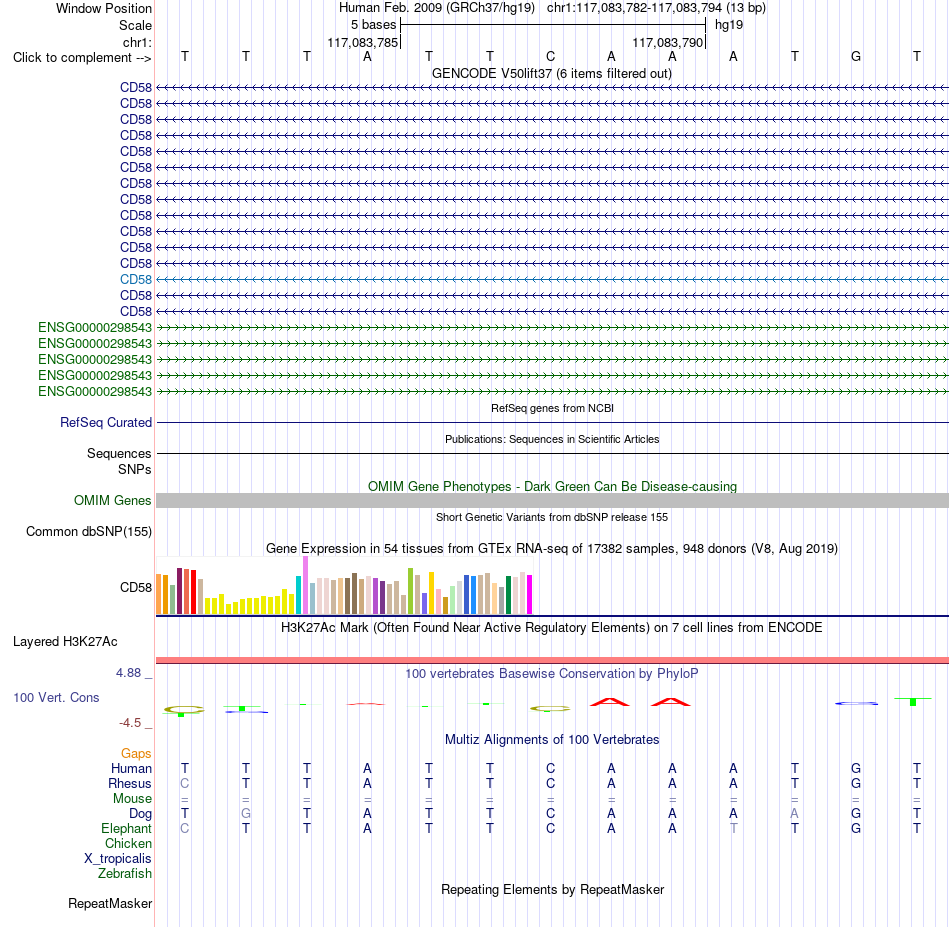Open the H3K27Ac Mark ENCODE track title
This screenshot has height=927, width=950.
pos(551,628)
